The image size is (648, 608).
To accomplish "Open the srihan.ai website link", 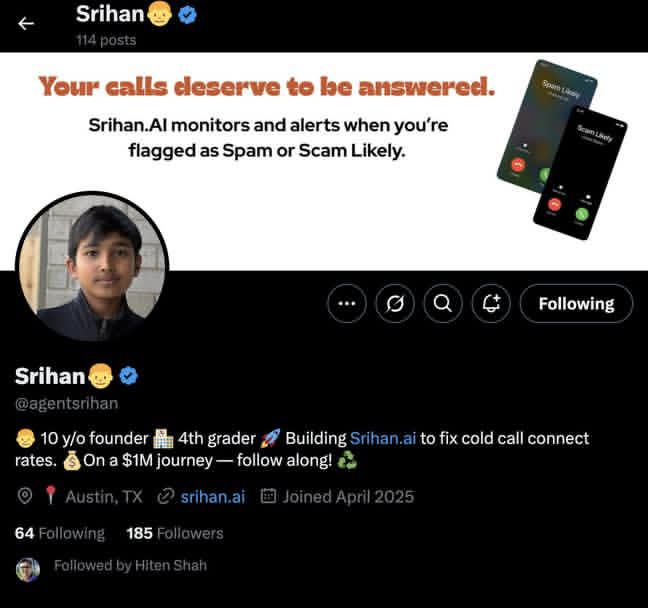I will [x=213, y=496].
